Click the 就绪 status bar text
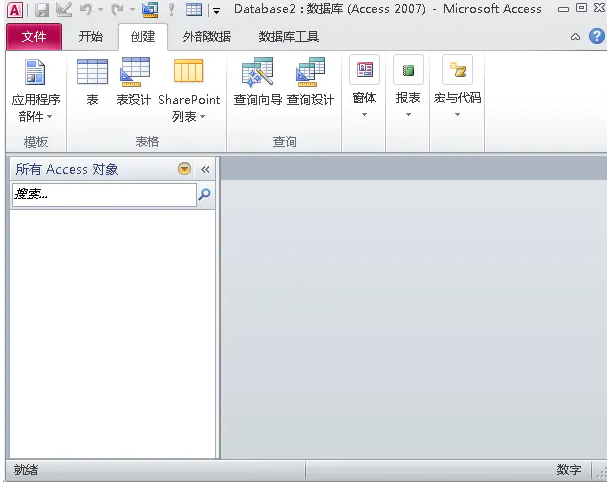The height and width of the screenshot is (485, 607). (x=26, y=470)
